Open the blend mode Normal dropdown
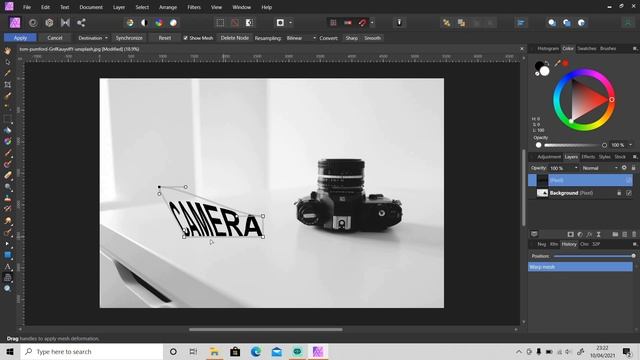This screenshot has width=640, height=360. coord(600,168)
